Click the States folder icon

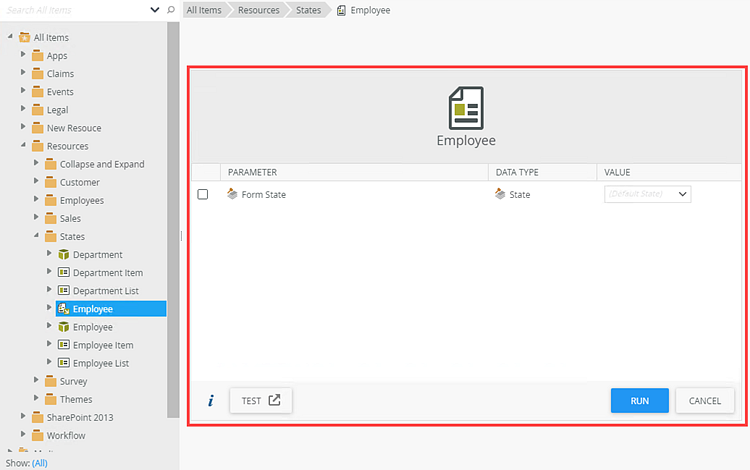[x=50, y=237]
